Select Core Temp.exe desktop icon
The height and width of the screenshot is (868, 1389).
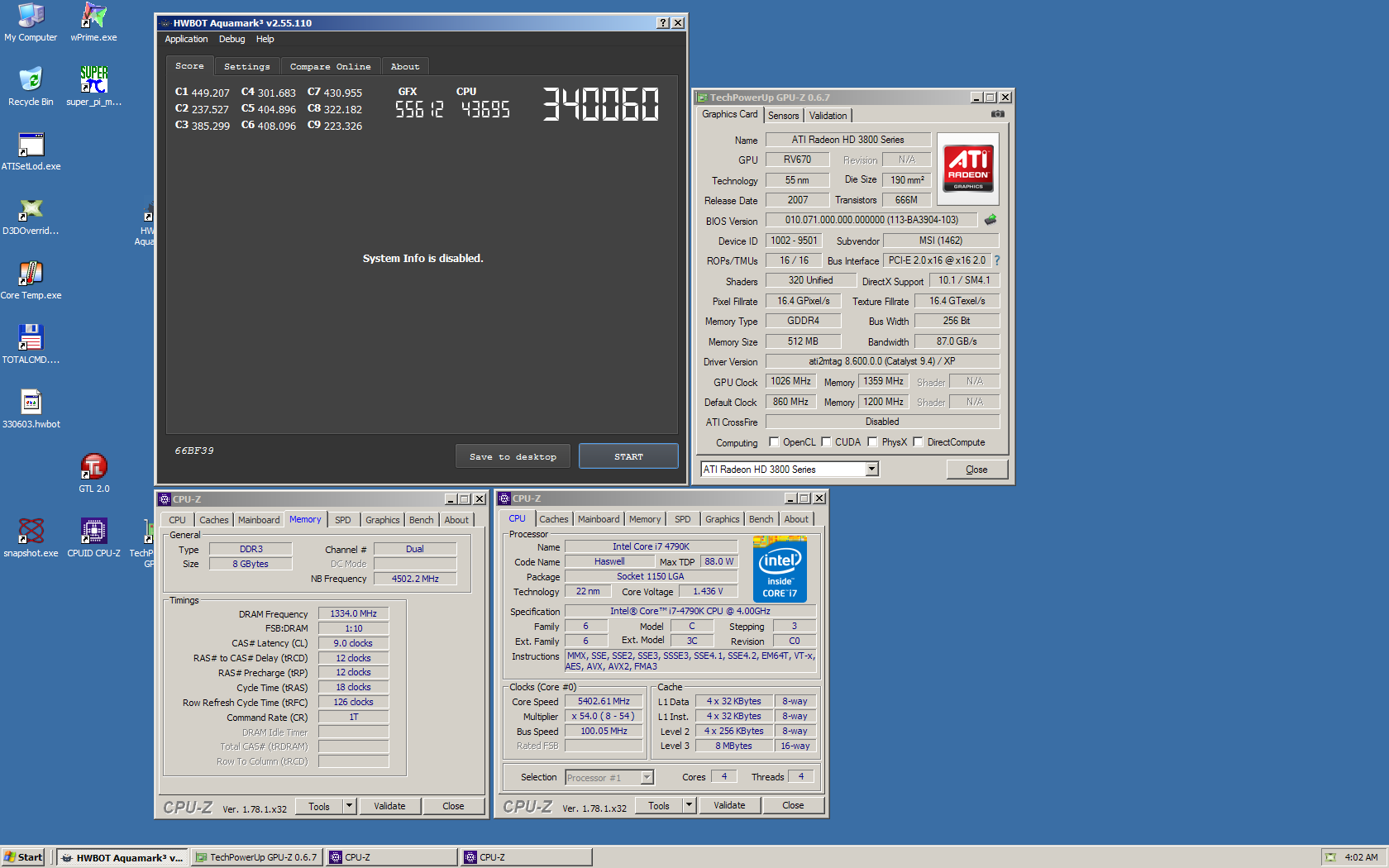(31, 279)
